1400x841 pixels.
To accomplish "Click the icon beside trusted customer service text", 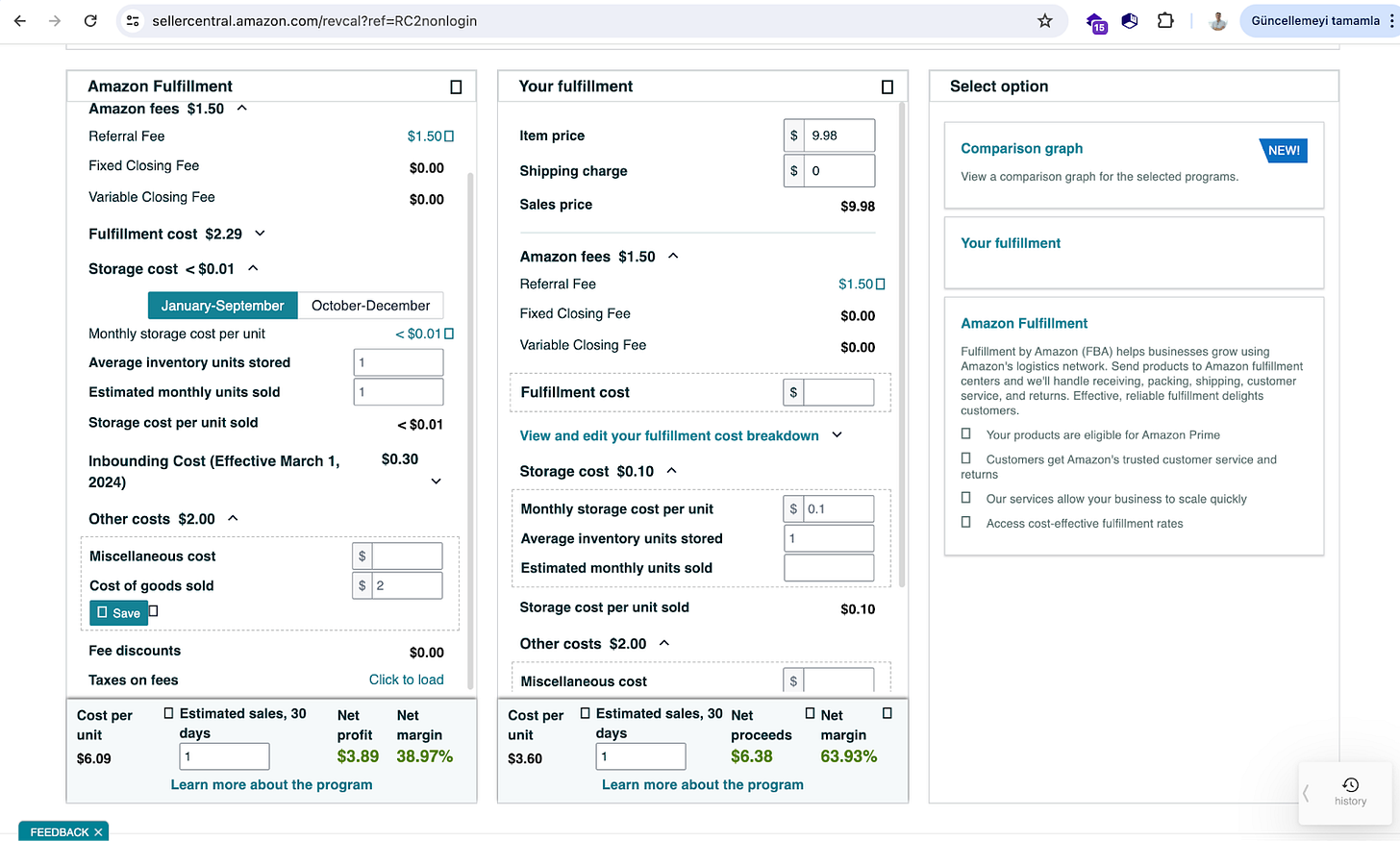I will point(966,458).
